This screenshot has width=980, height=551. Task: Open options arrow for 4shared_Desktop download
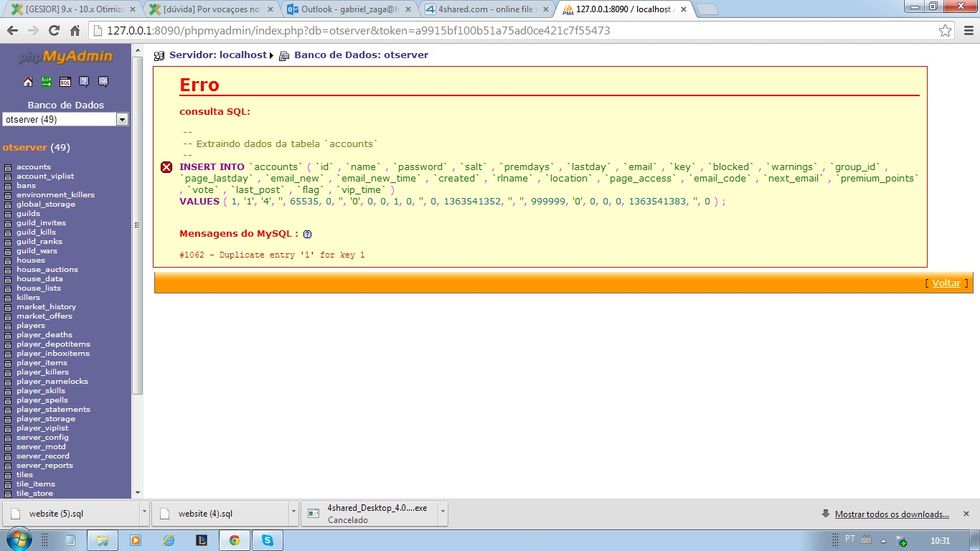[x=442, y=511]
